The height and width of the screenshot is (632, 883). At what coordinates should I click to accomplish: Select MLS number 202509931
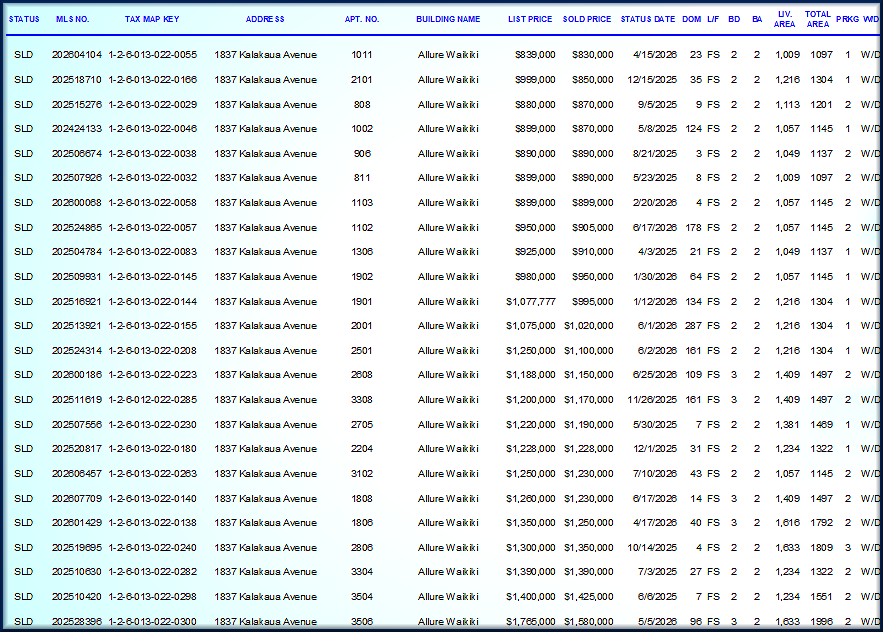point(77,277)
